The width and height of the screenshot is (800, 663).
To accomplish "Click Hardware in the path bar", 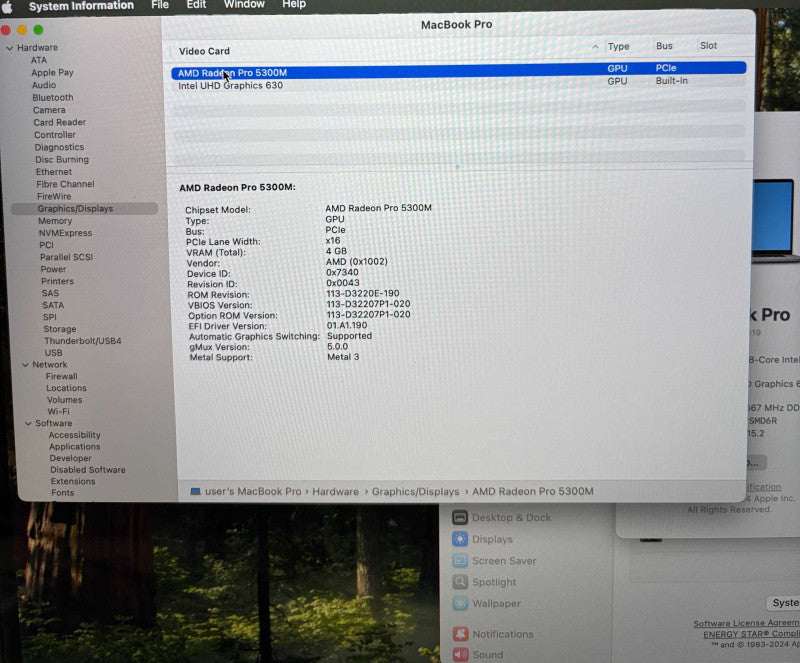I will pos(335,492).
